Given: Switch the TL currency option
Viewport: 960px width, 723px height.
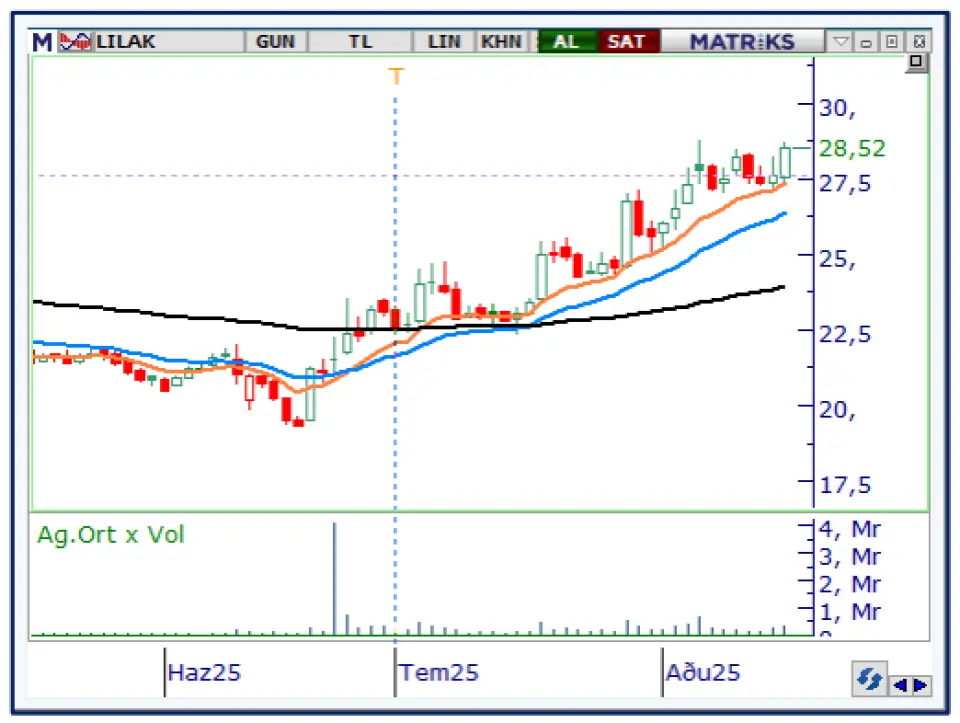Looking at the screenshot, I should tap(360, 42).
